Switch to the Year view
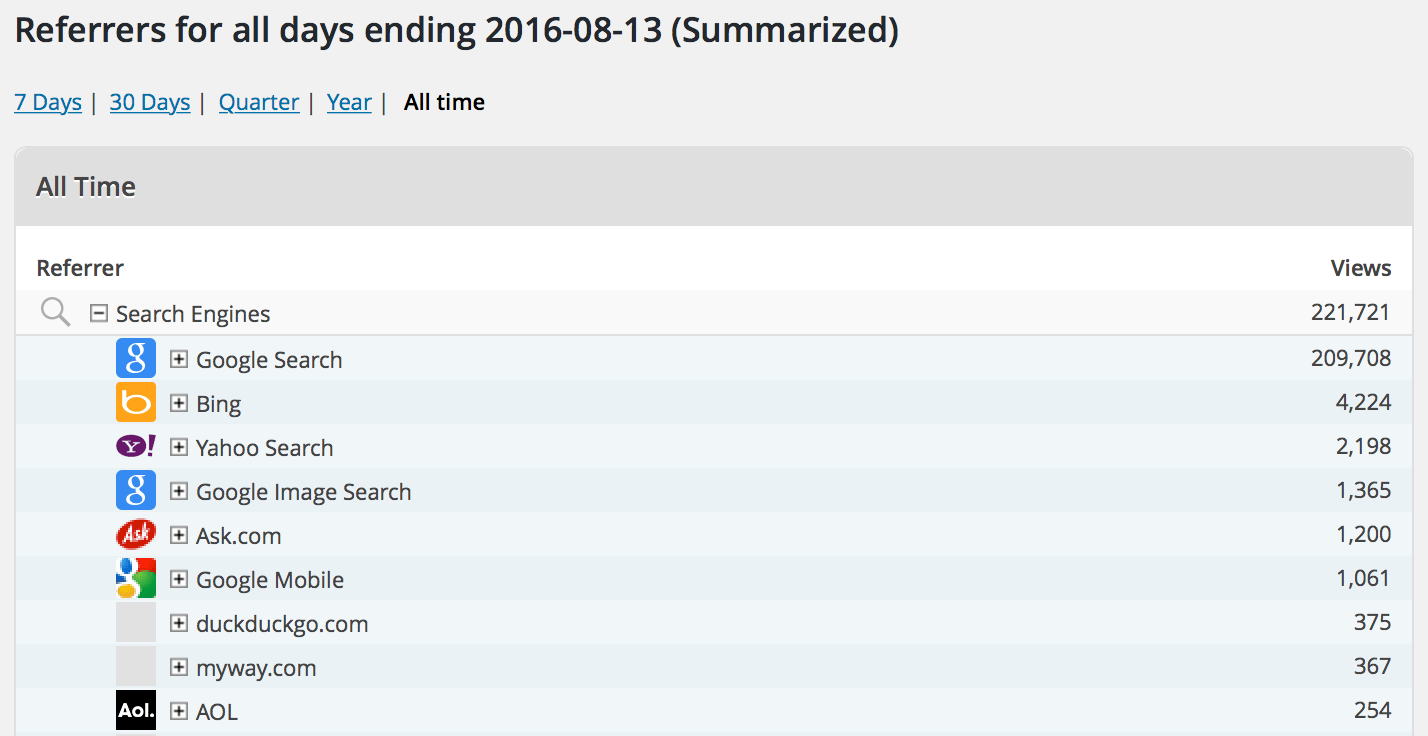 coord(348,101)
